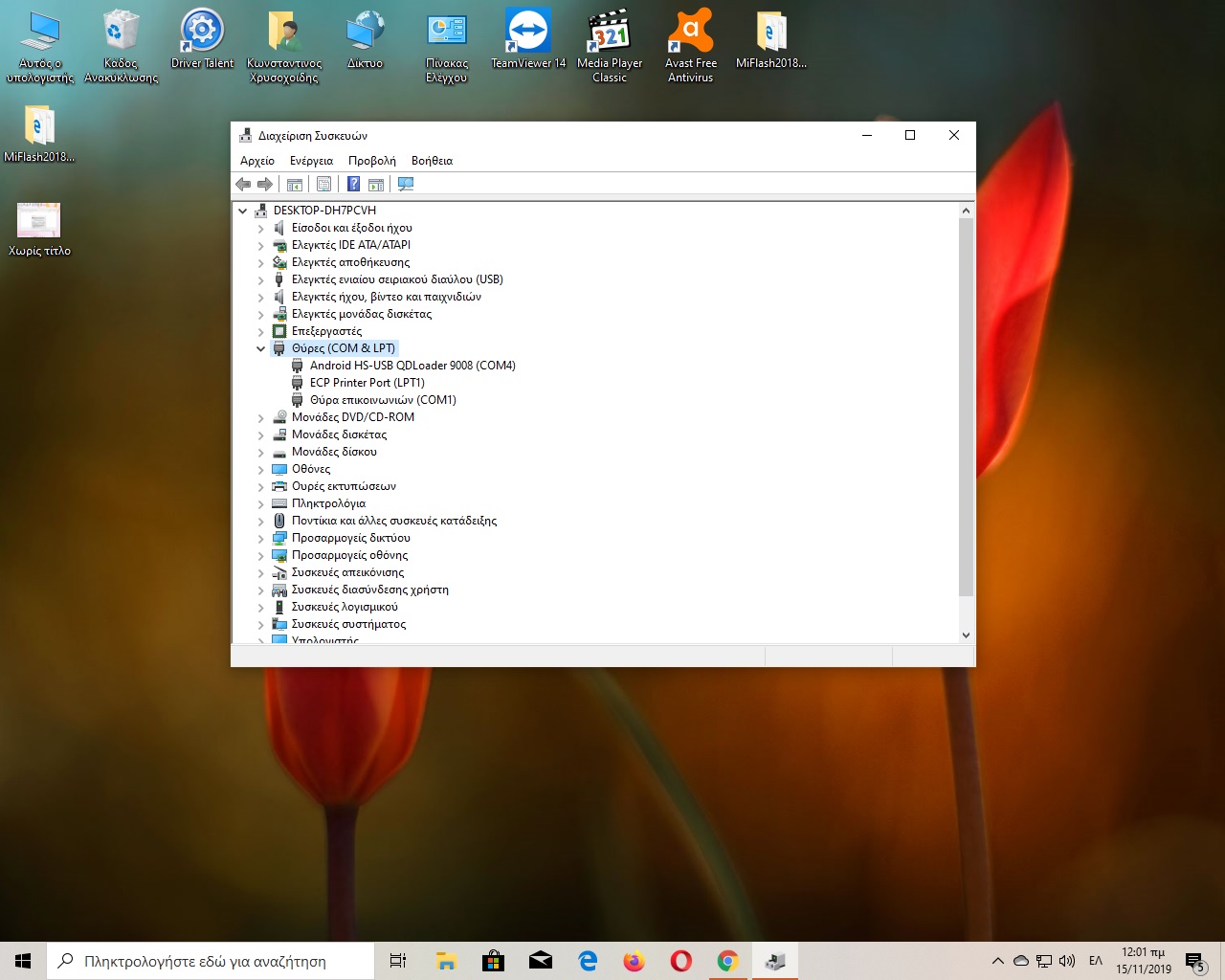This screenshot has height=980, width=1225.
Task: Collapse the DESKTOP-DH7PCVH root node
Action: coord(243,211)
